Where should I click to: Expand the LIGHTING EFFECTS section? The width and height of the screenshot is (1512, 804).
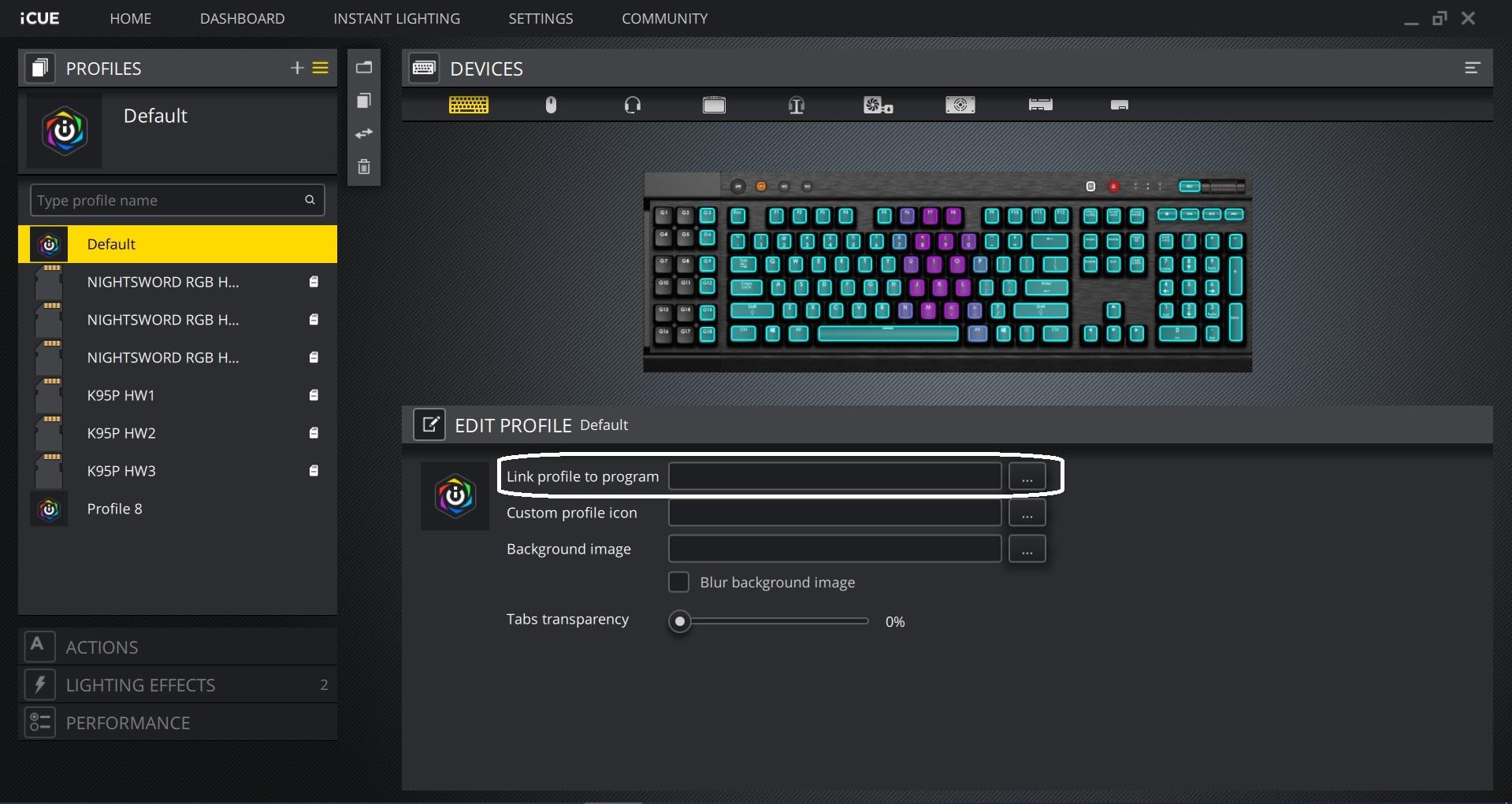point(177,684)
